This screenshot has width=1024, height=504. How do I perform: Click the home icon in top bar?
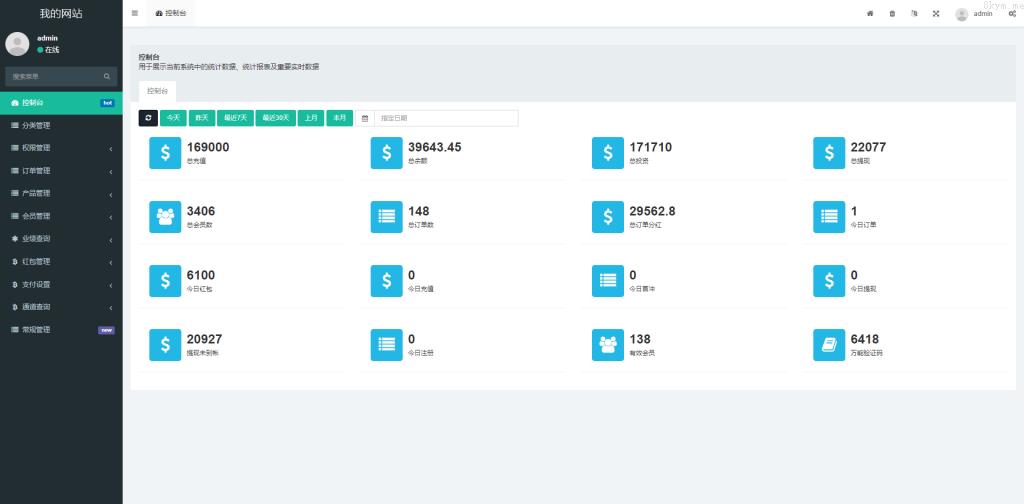click(x=869, y=13)
